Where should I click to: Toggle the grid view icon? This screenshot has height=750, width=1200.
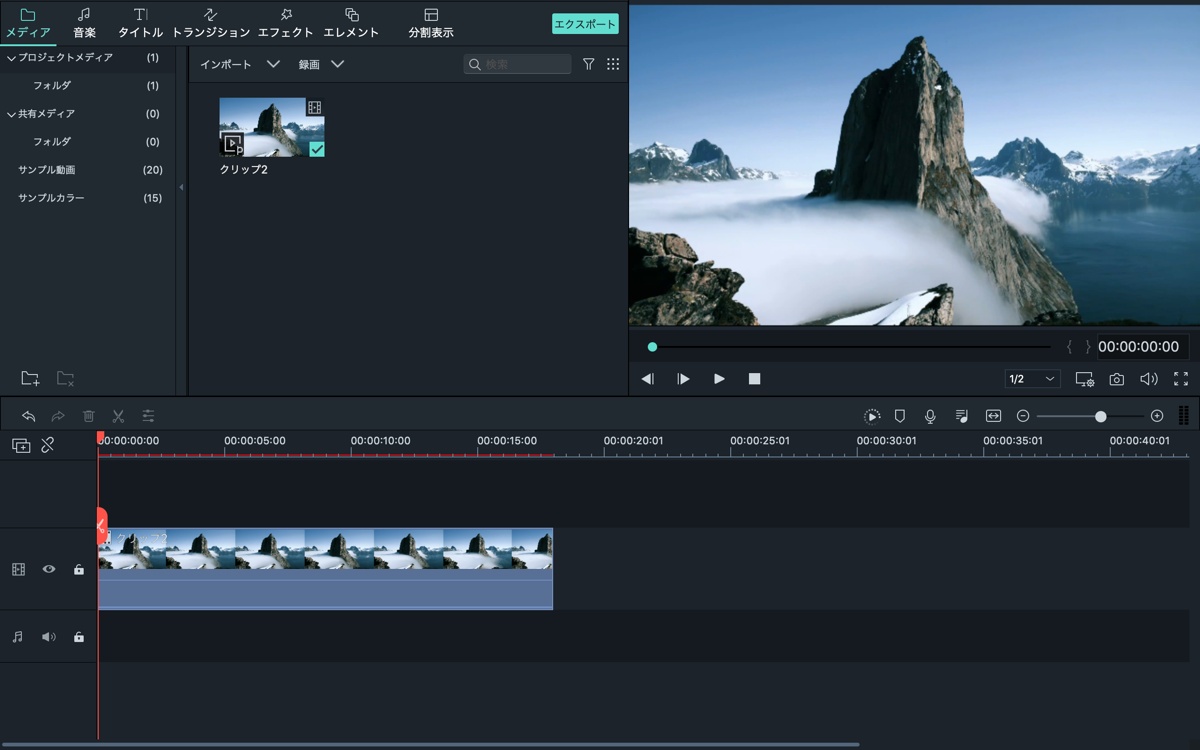(x=613, y=64)
